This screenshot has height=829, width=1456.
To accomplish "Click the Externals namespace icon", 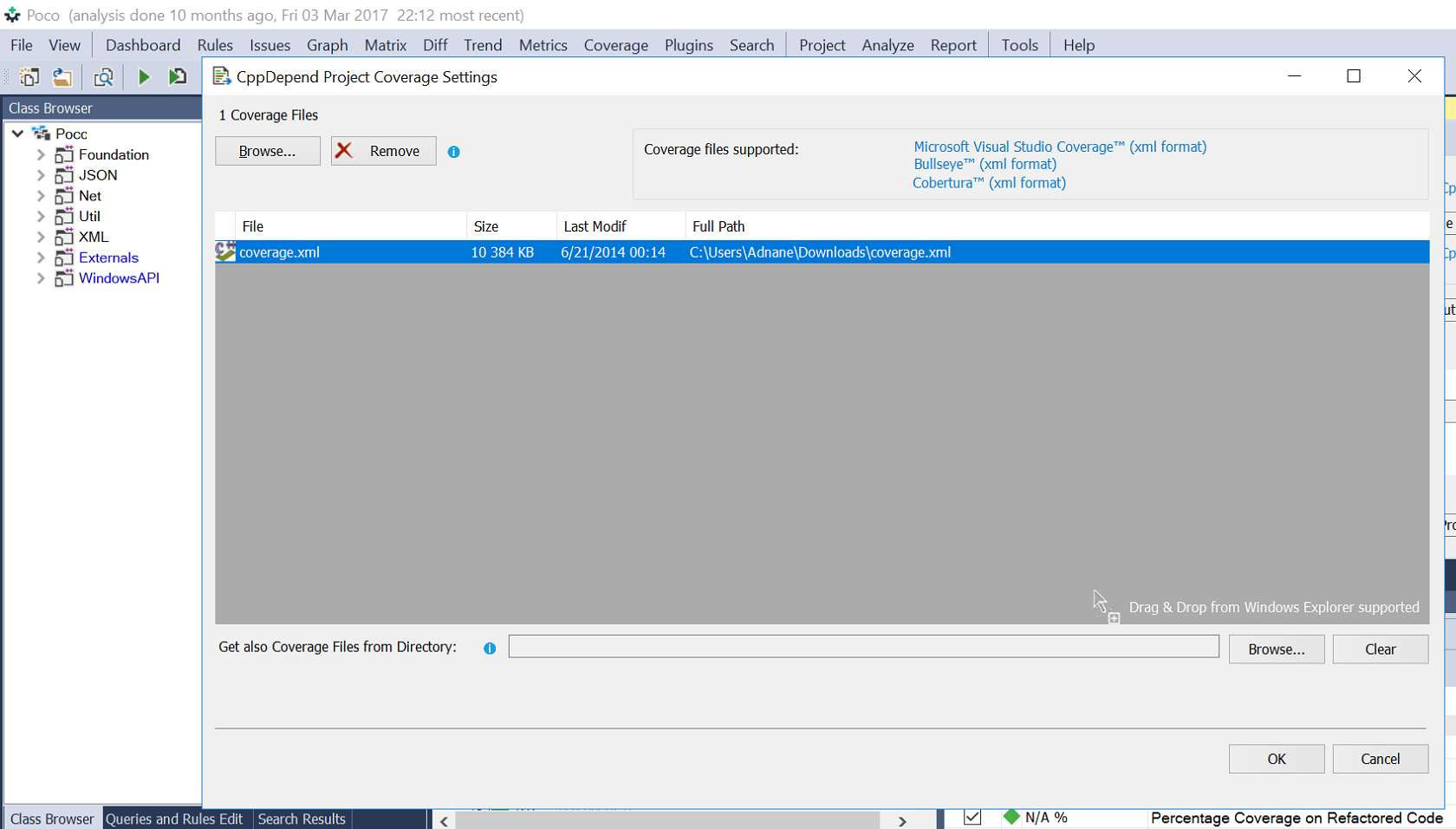I will (x=64, y=258).
